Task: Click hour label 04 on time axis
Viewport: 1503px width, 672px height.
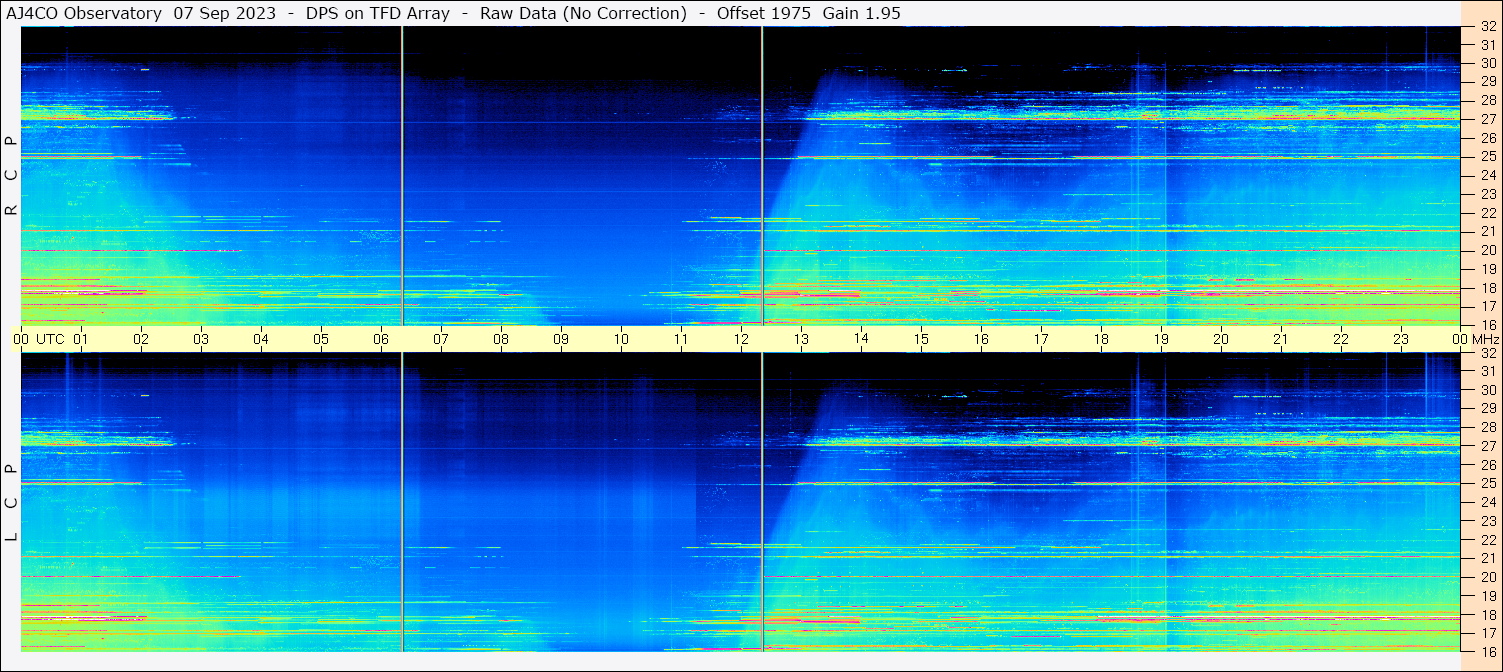Action: [261, 339]
